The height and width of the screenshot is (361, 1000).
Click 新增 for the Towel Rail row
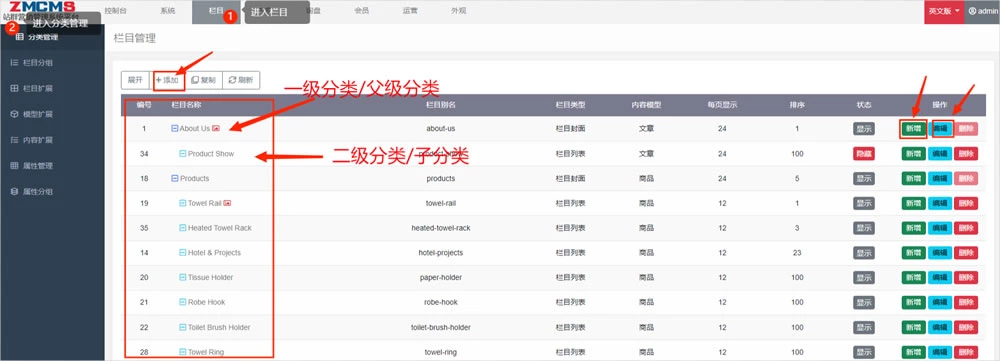(x=913, y=203)
